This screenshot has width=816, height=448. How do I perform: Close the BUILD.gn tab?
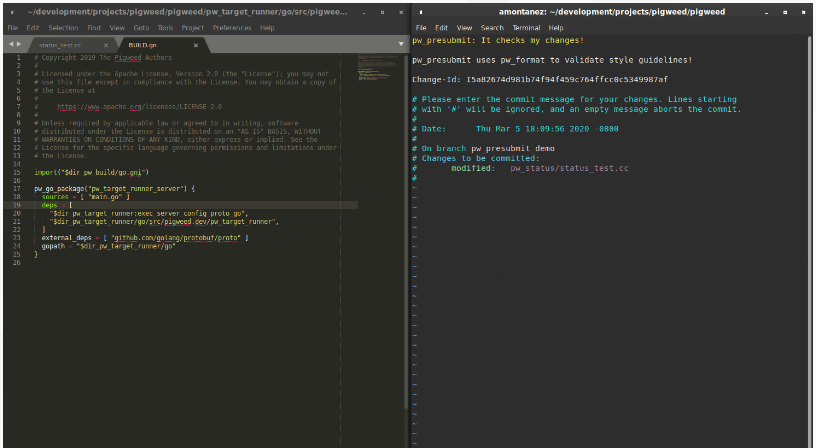coord(196,45)
